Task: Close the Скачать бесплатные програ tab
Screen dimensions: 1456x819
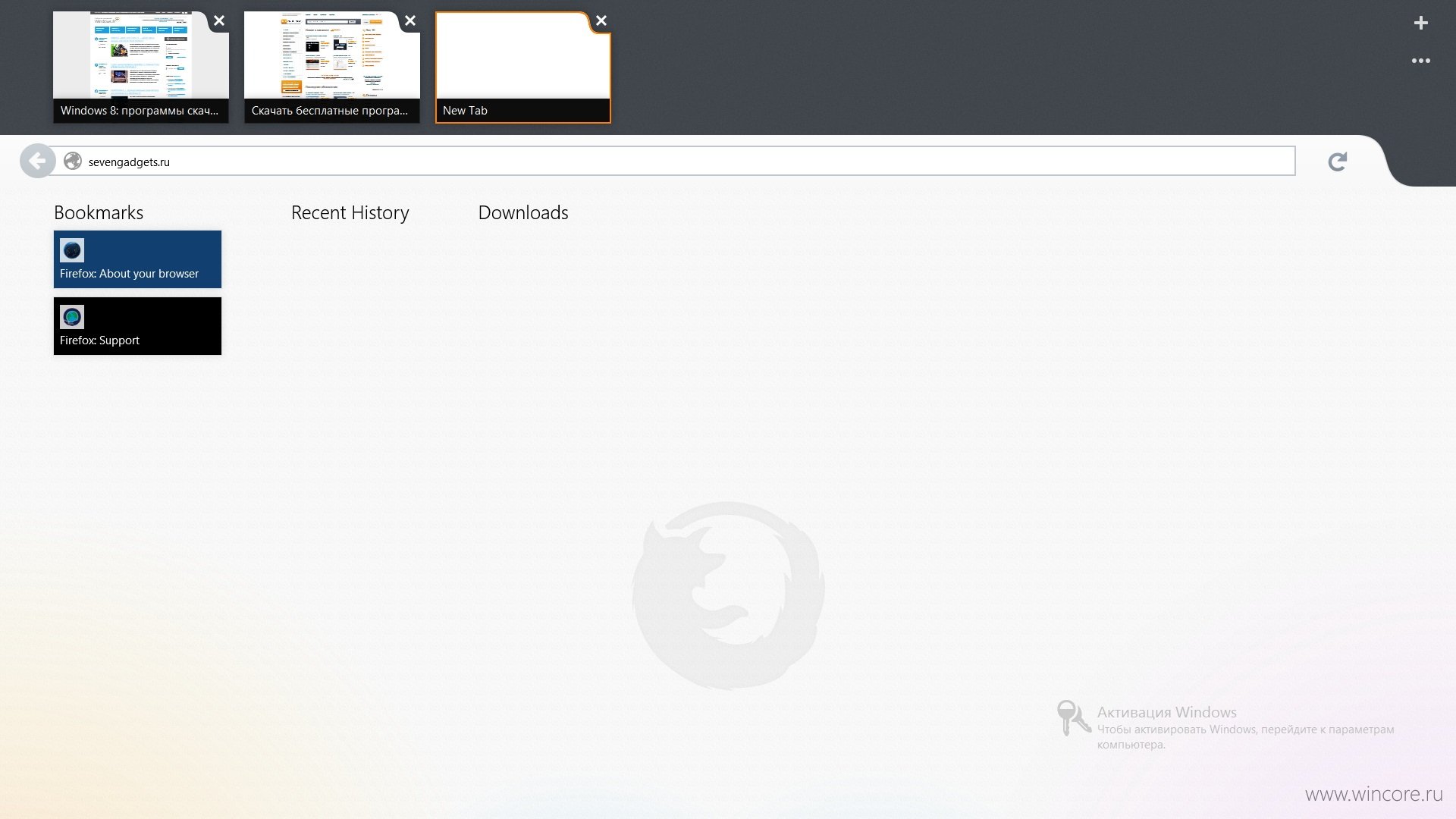Action: (x=410, y=21)
